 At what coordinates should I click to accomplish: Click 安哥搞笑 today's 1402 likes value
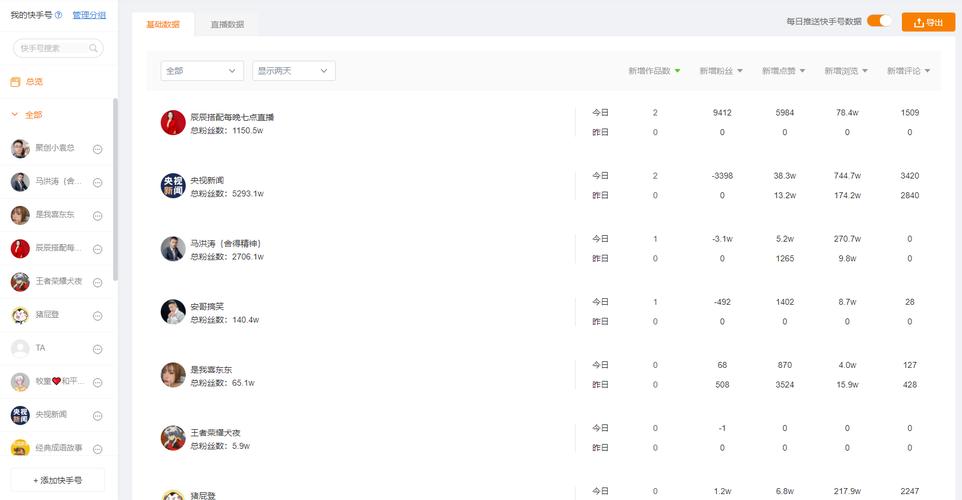pos(785,302)
